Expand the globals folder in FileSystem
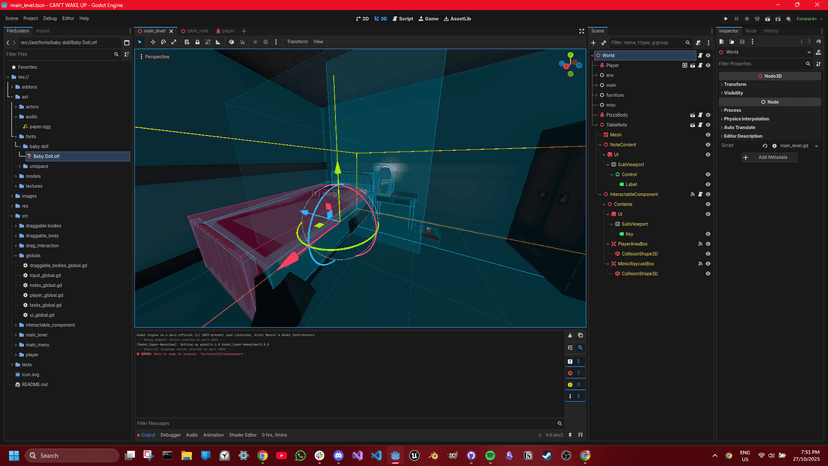 tap(17, 255)
